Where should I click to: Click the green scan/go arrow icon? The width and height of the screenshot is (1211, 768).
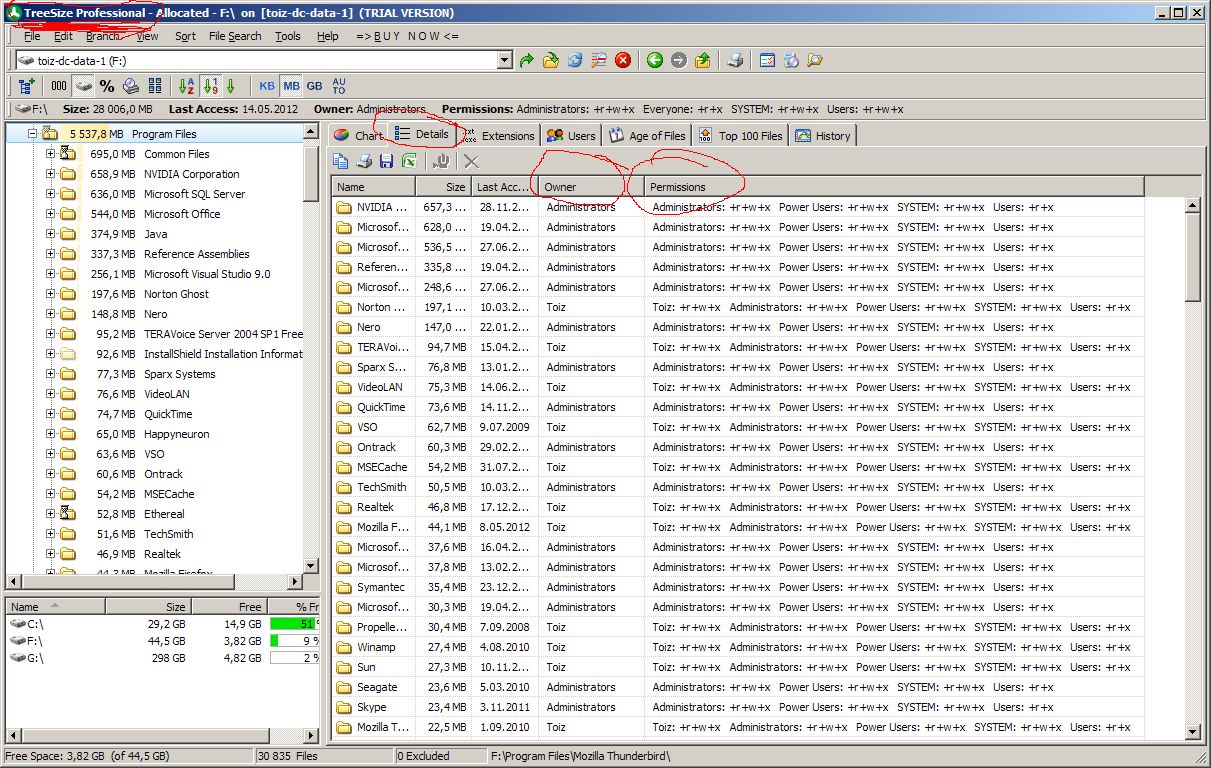pos(527,60)
